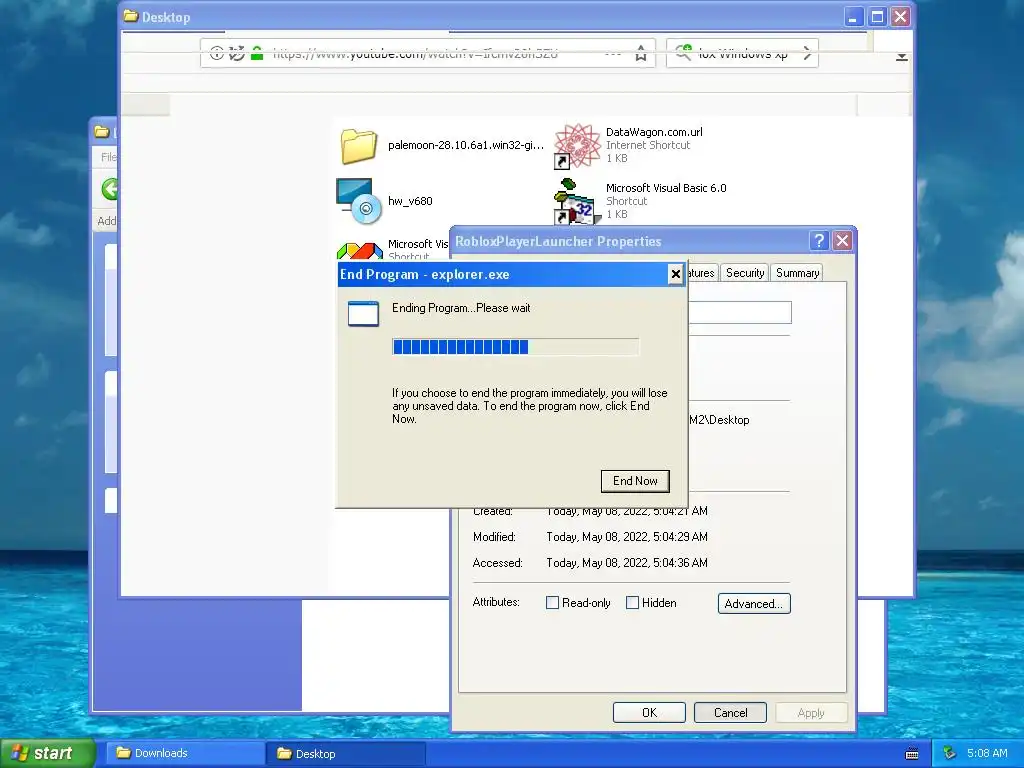This screenshot has height=768, width=1024.
Task: Open the Start menu
Action: point(48,753)
